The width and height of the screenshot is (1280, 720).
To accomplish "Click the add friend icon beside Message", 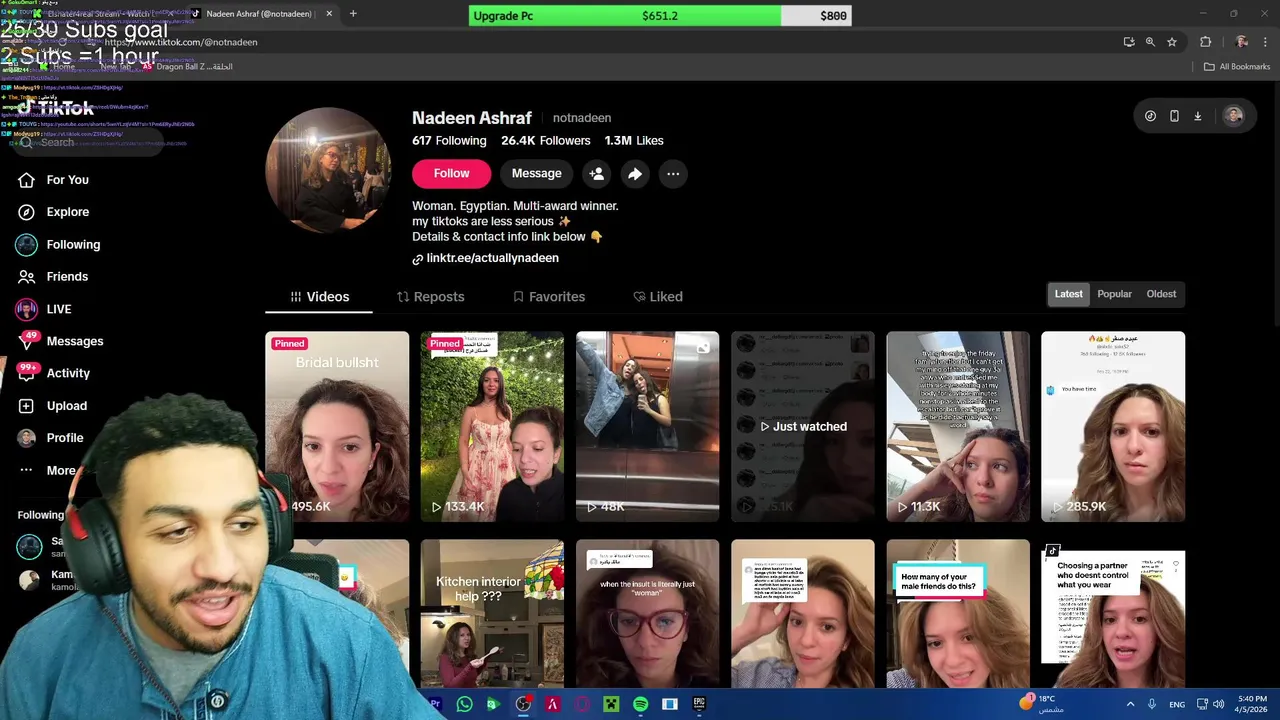I will click(x=596, y=174).
